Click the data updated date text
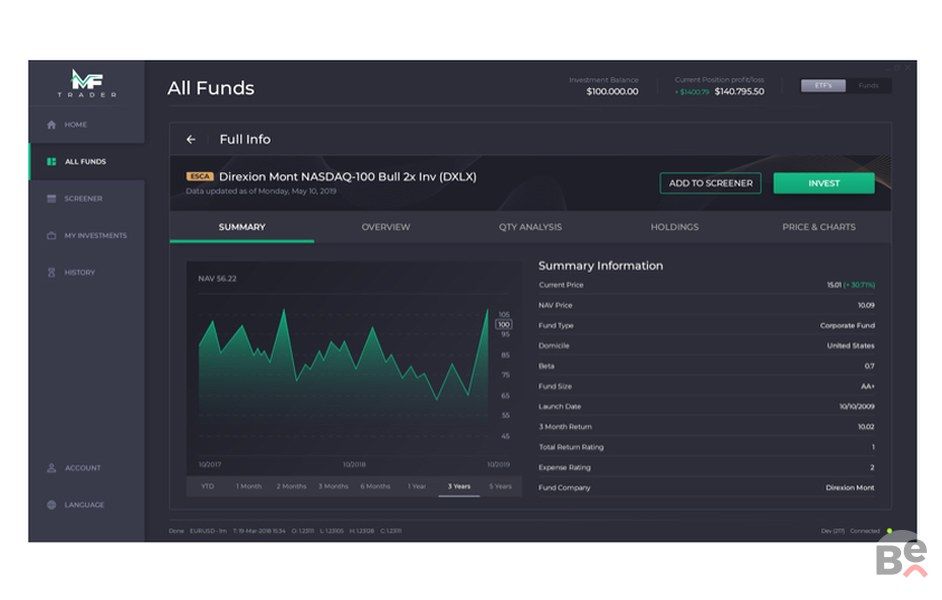This screenshot has height=600, width=942. point(261,191)
